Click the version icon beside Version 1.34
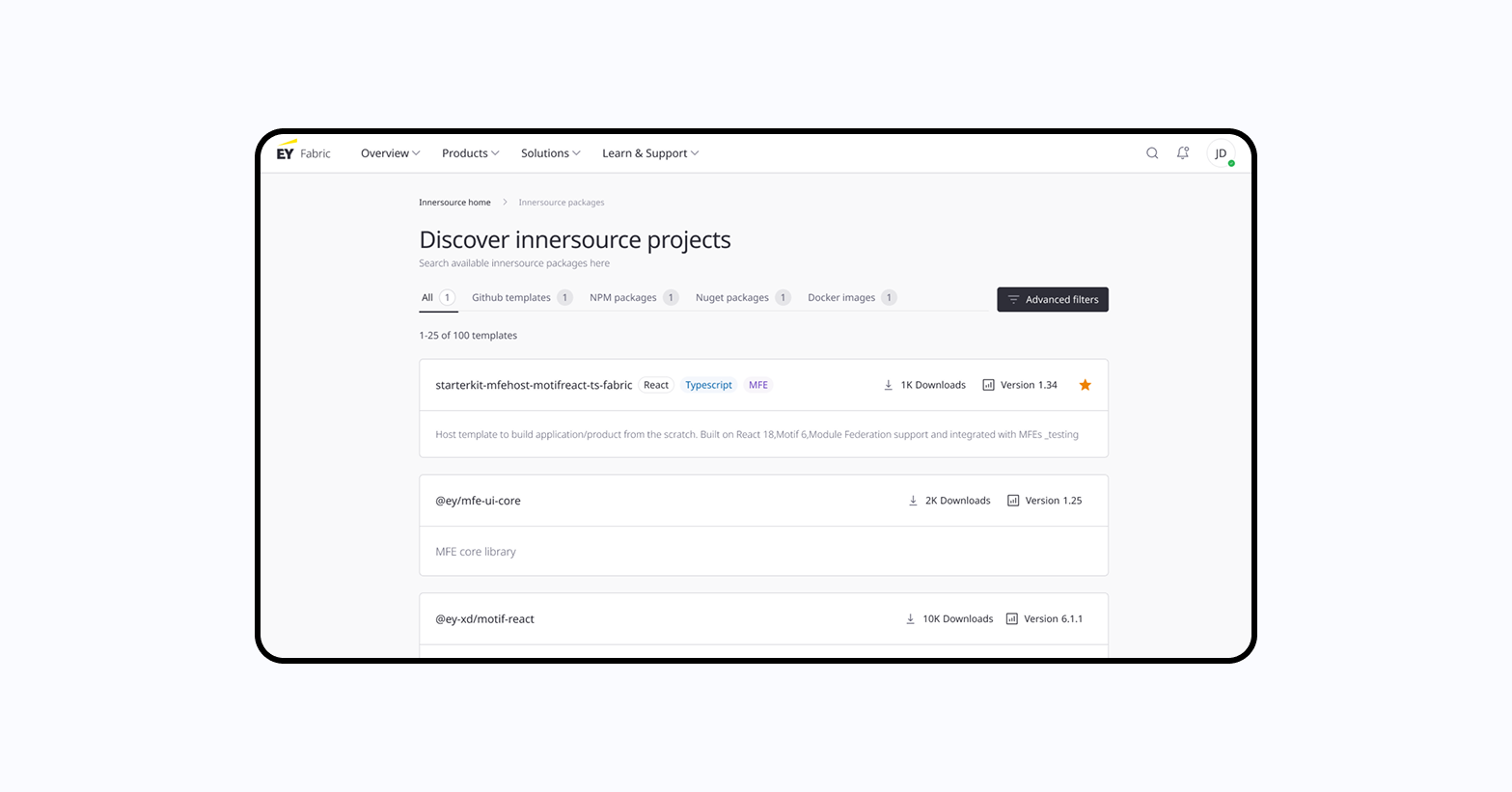The width and height of the screenshot is (1512, 792). [988, 384]
